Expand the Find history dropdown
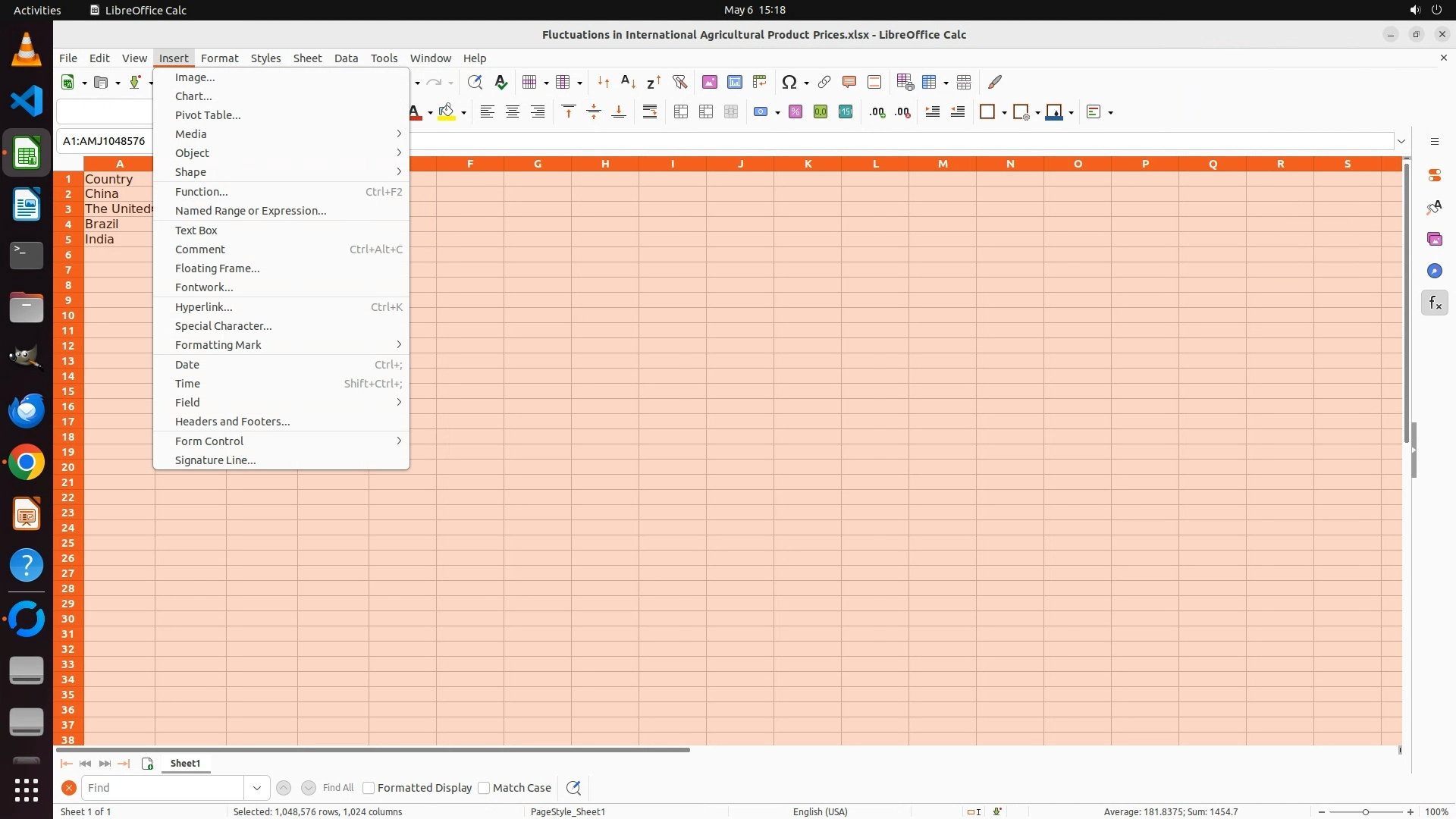1456x819 pixels. point(257,788)
